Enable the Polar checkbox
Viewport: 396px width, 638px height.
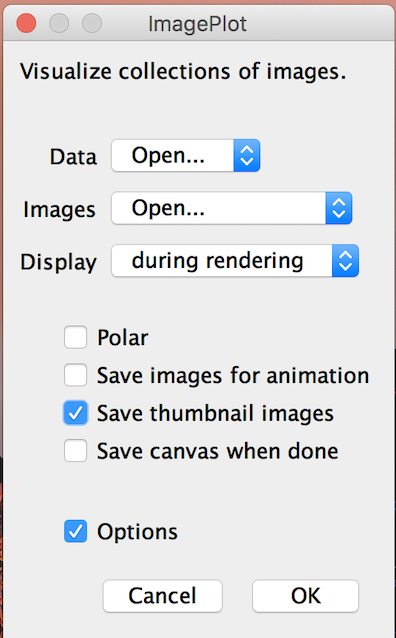point(75,337)
